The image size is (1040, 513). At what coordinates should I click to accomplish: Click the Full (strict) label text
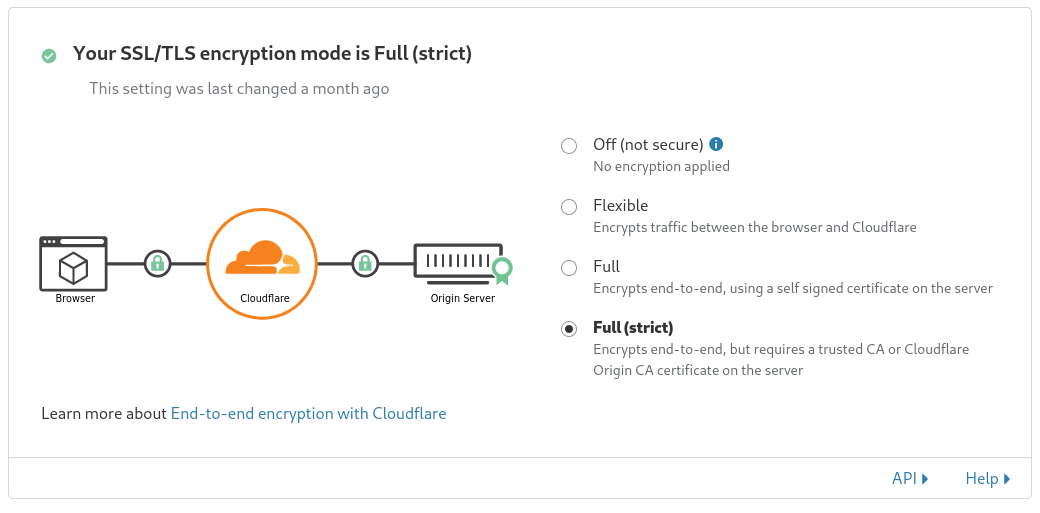point(633,328)
